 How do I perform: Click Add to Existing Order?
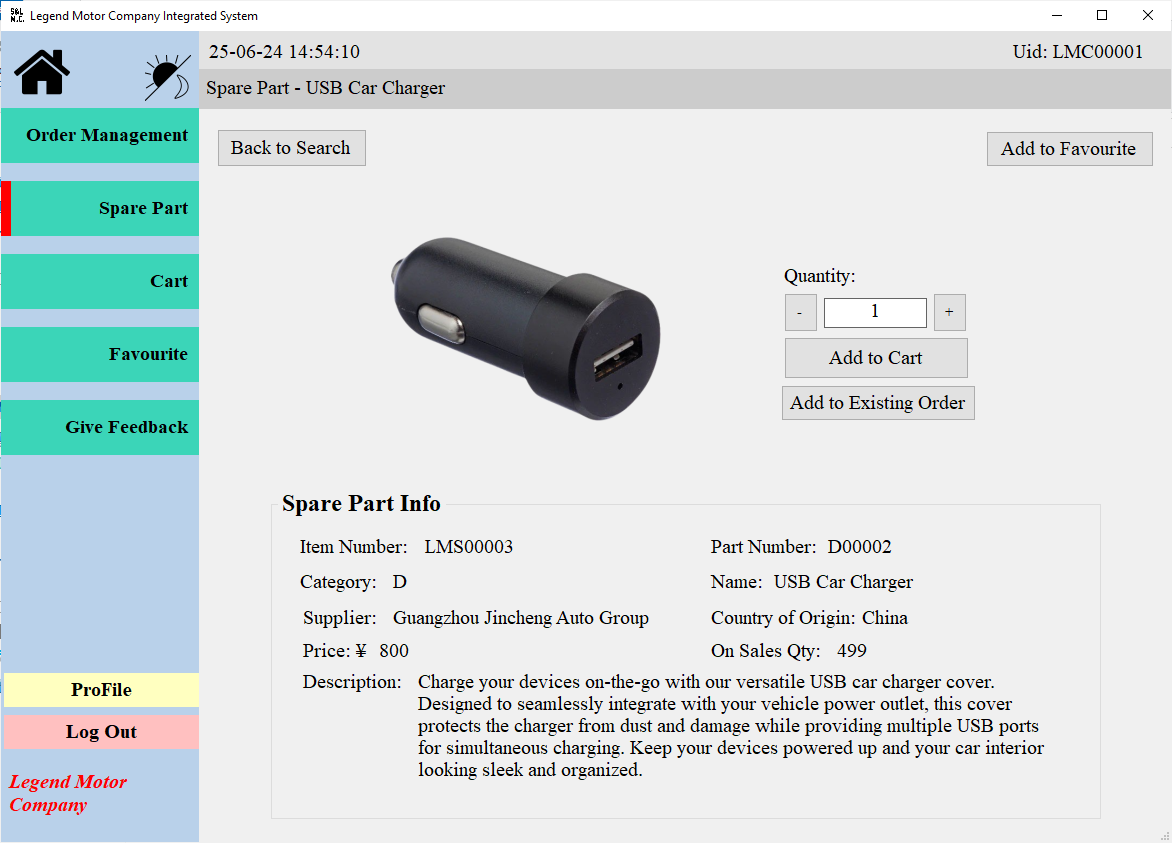(878, 402)
